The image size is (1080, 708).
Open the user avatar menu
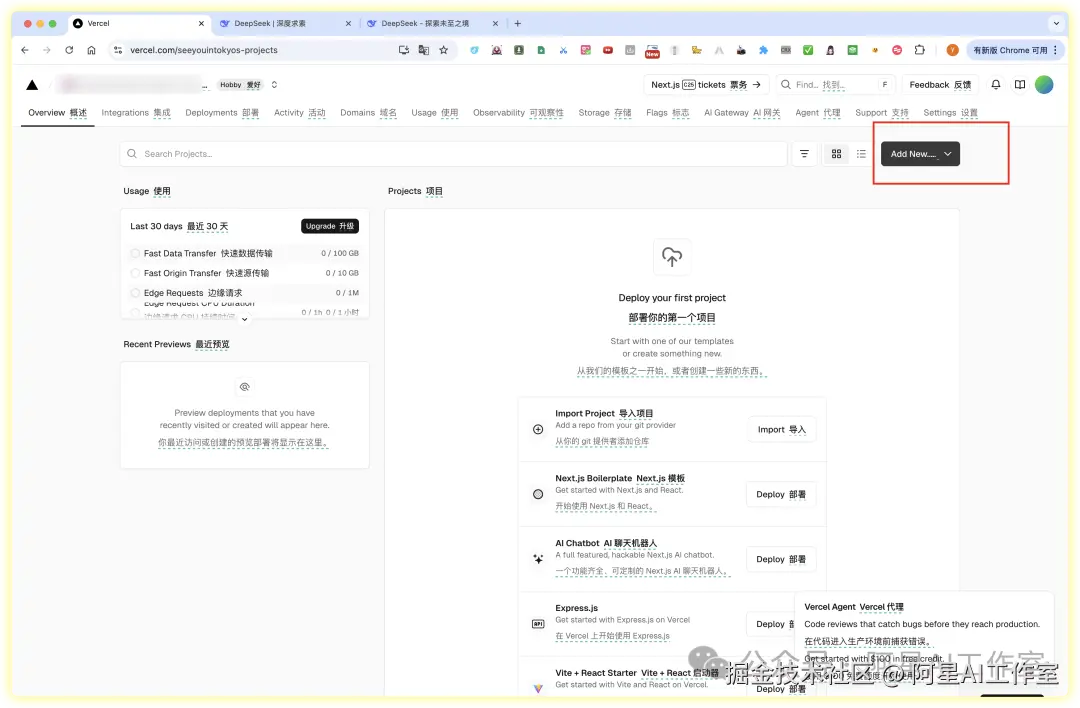coord(1043,85)
